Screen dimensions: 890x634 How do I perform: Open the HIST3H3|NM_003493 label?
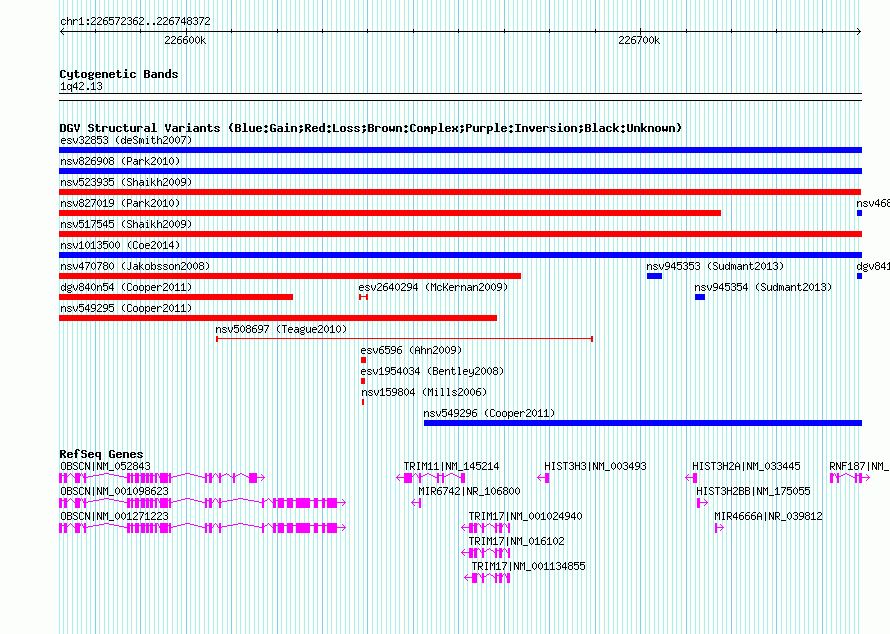pos(595,466)
